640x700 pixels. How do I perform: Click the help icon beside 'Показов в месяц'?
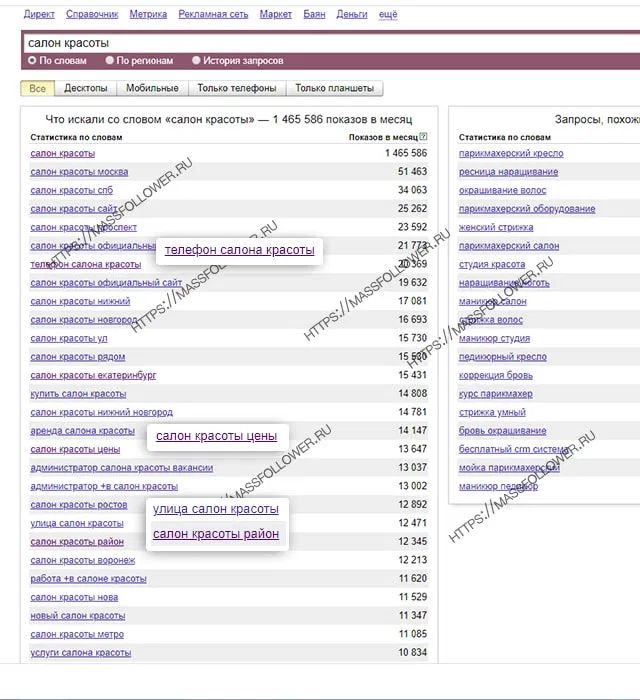tap(424, 137)
